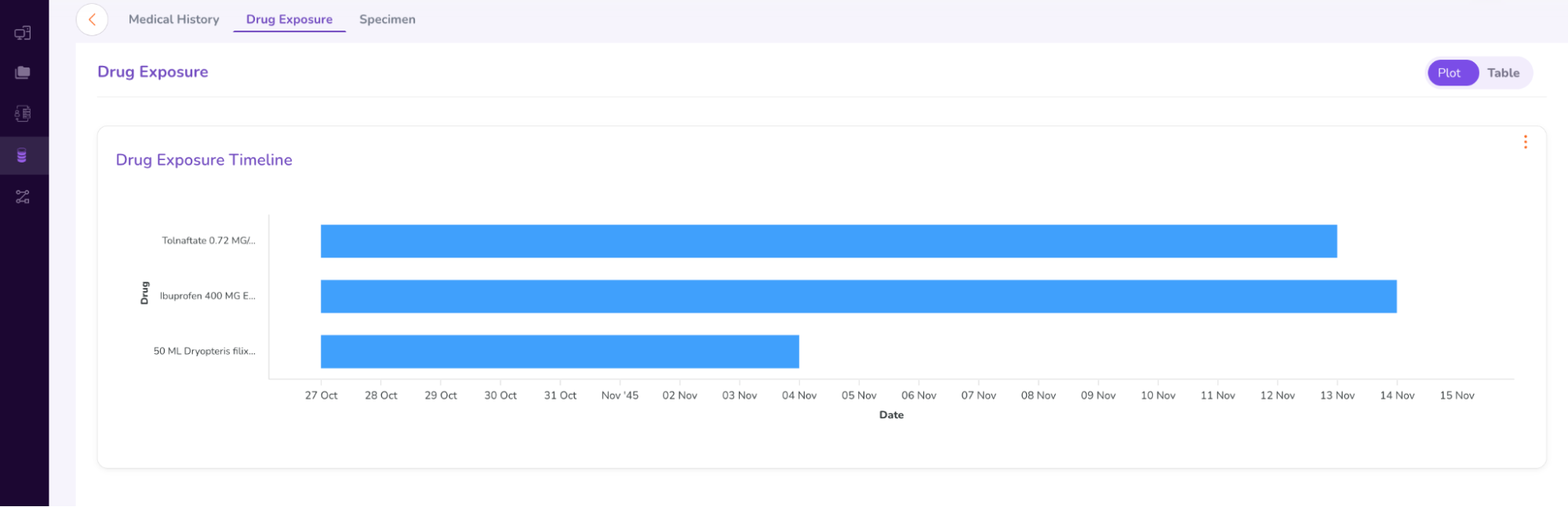This screenshot has height=507, width=1568.
Task: Open the workflow pipeline icon in sidebar
Action: tap(23, 197)
